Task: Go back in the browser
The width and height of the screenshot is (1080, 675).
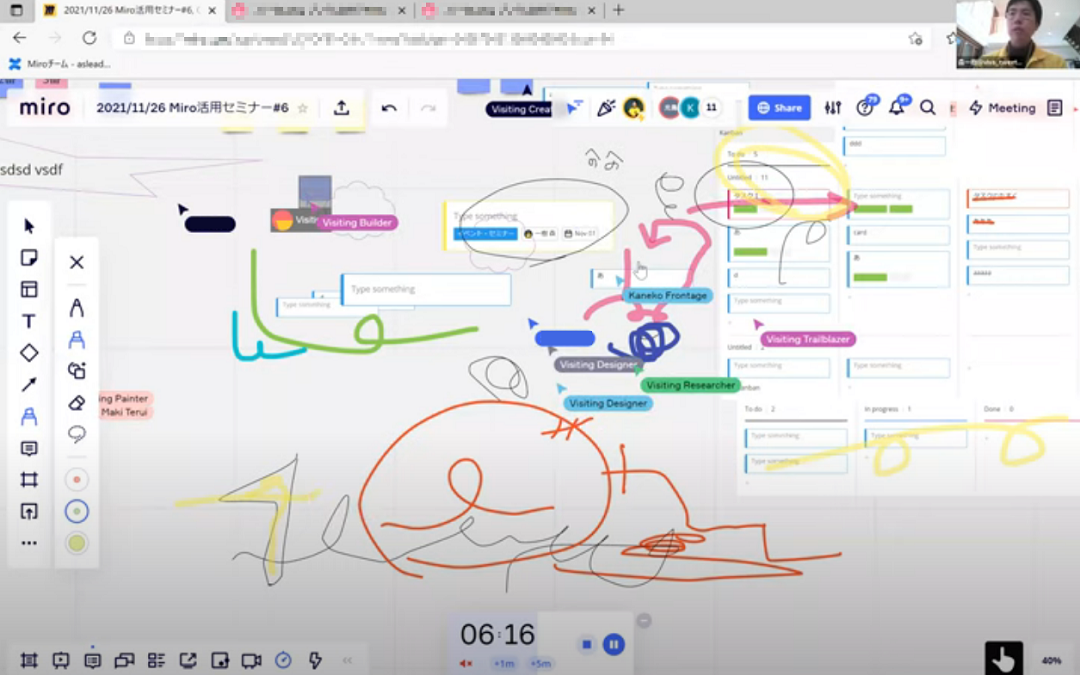Action: point(19,38)
